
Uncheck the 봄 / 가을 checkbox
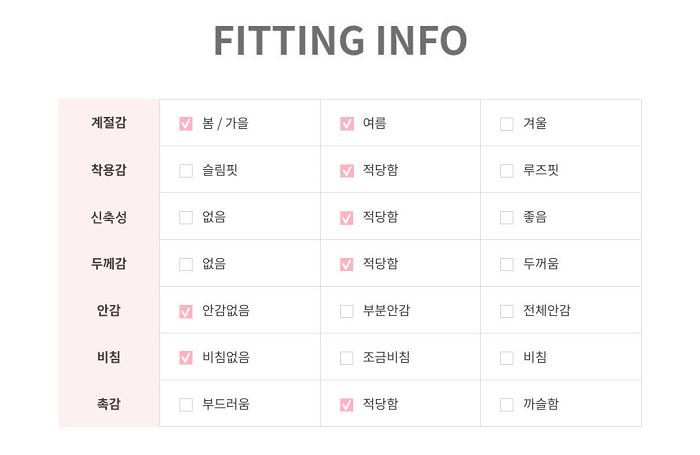(x=186, y=124)
